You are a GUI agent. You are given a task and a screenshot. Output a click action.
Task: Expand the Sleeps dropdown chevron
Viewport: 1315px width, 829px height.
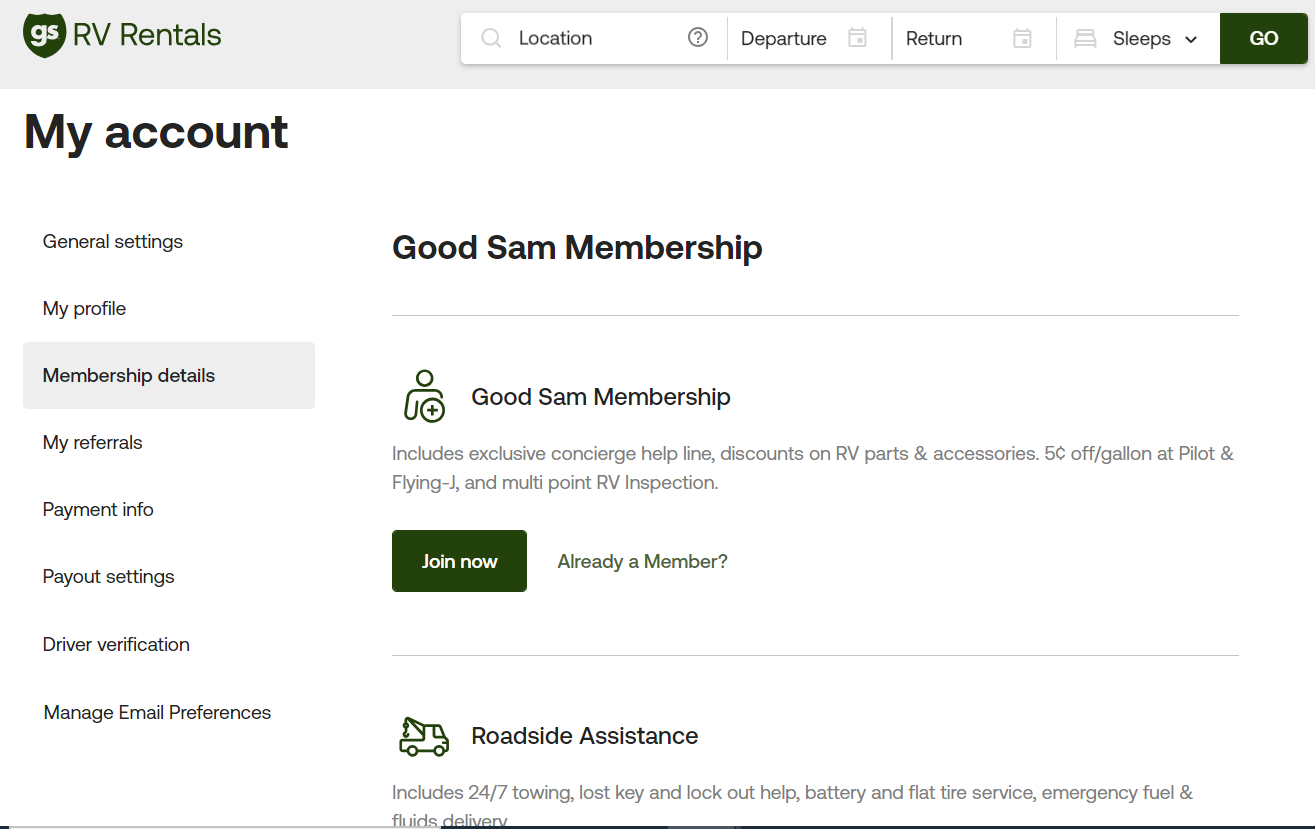pyautogui.click(x=1191, y=39)
